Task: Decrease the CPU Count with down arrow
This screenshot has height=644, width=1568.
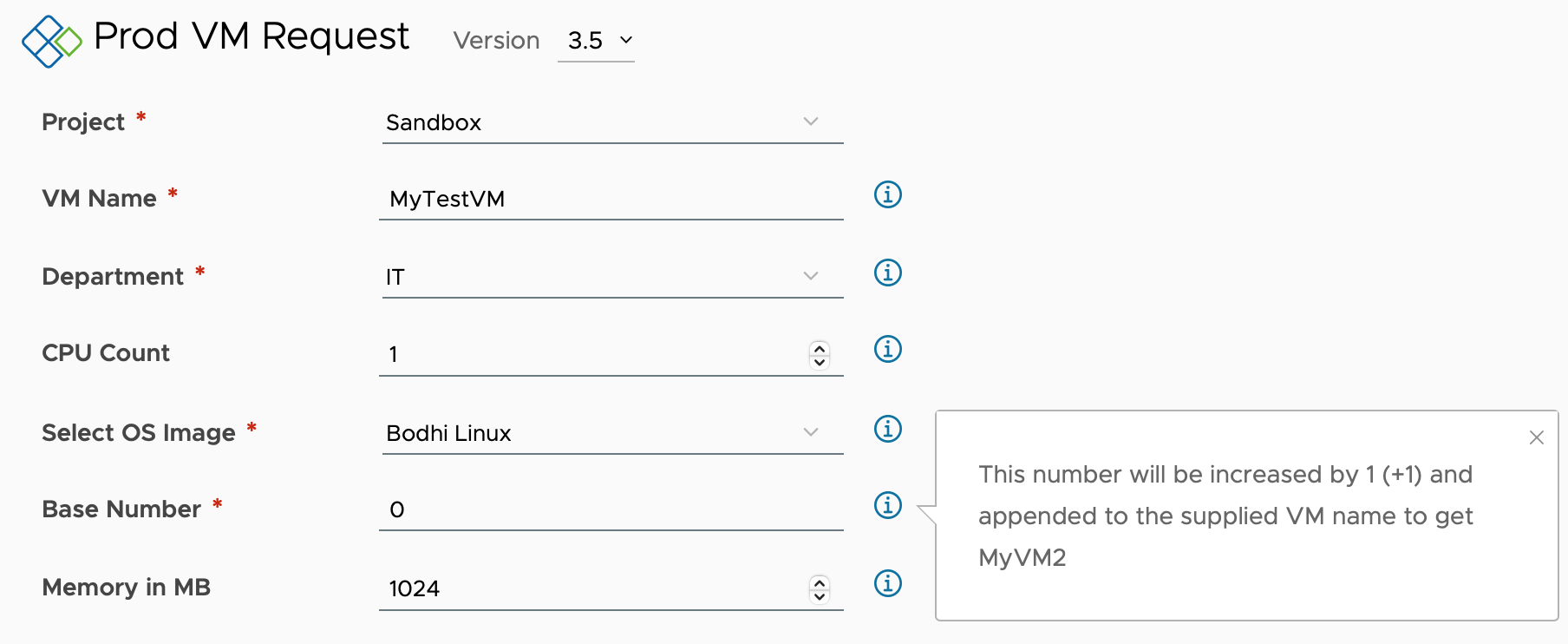Action: click(x=820, y=361)
